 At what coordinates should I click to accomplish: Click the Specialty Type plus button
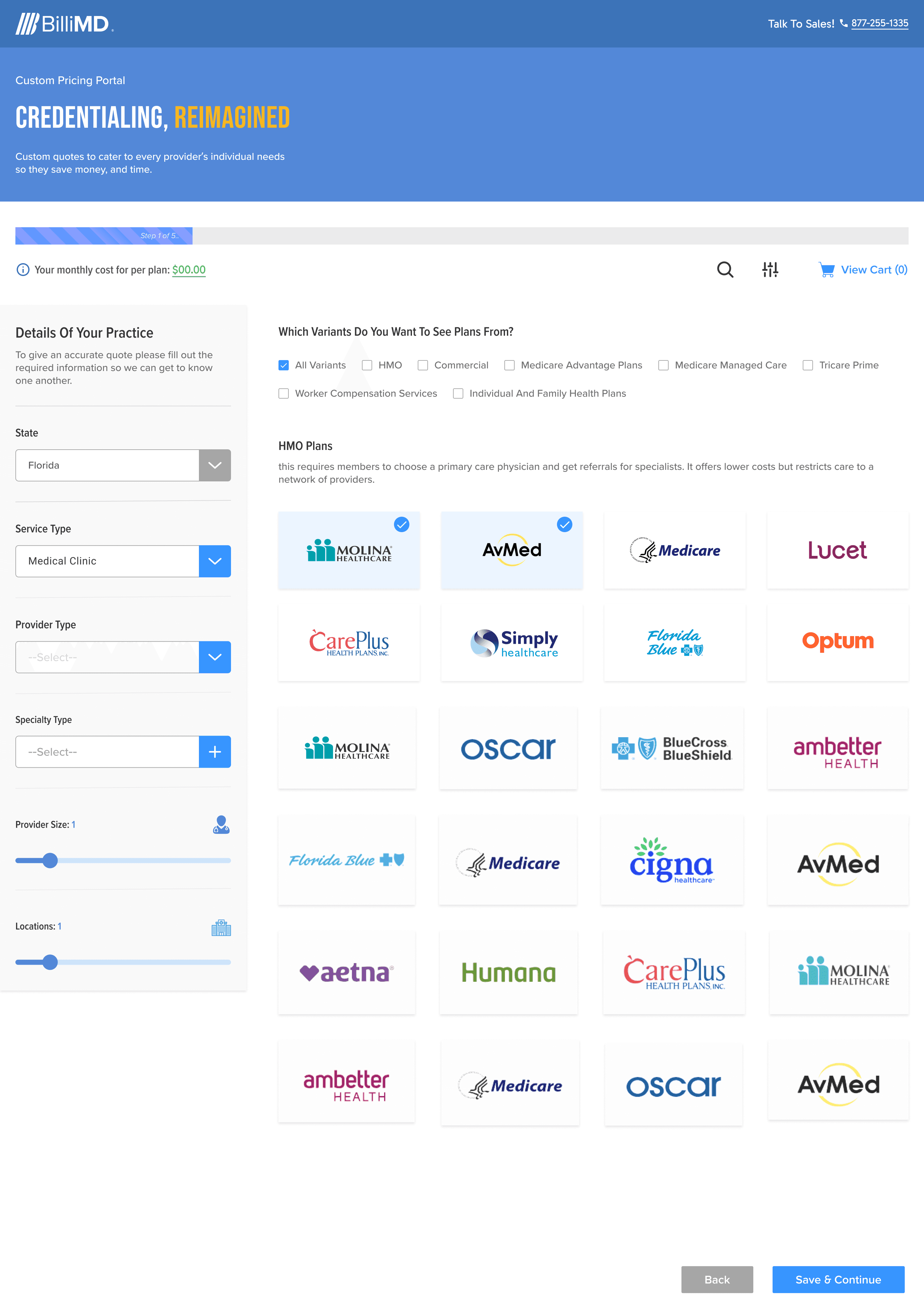pos(215,752)
